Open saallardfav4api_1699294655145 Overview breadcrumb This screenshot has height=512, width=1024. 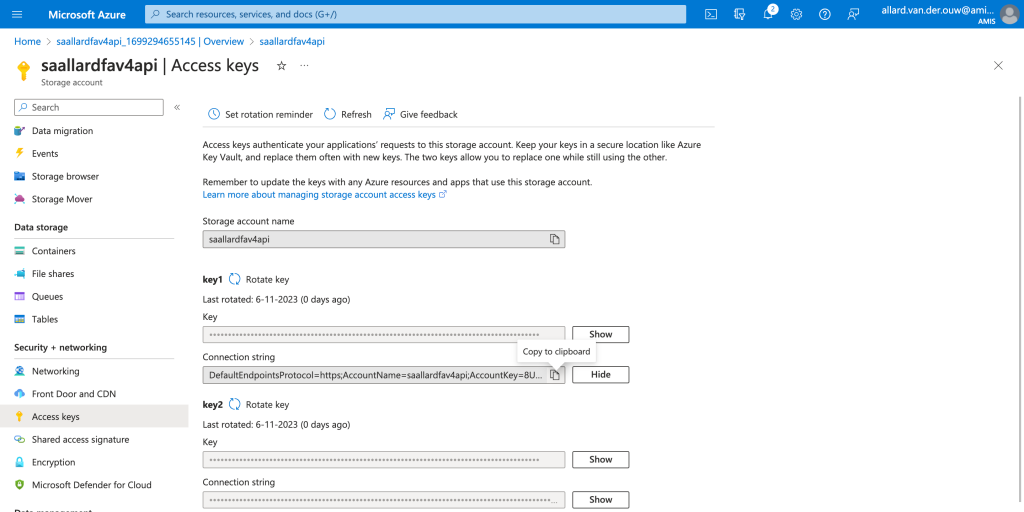pyautogui.click(x=150, y=41)
